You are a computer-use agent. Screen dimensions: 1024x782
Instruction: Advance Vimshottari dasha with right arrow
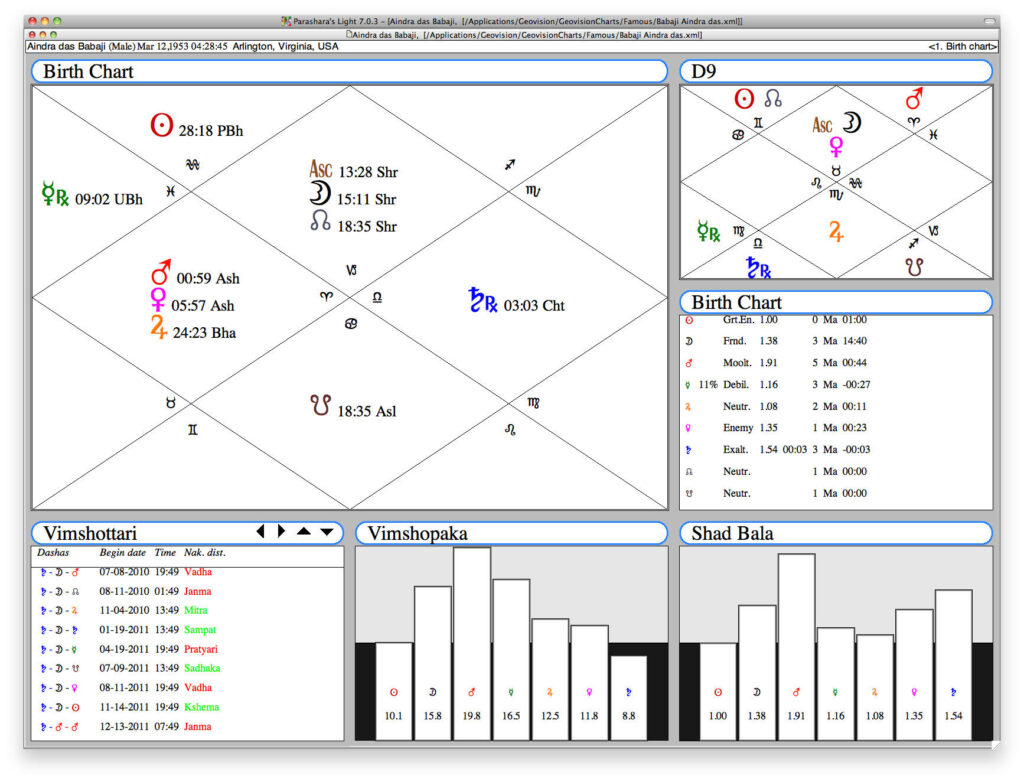pyautogui.click(x=281, y=531)
